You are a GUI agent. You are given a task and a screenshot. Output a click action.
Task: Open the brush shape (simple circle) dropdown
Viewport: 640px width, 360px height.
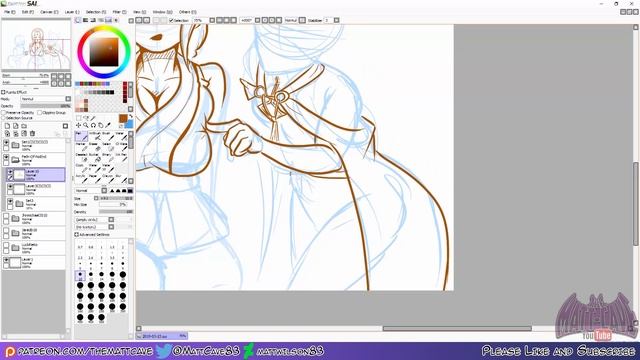(x=111, y=220)
